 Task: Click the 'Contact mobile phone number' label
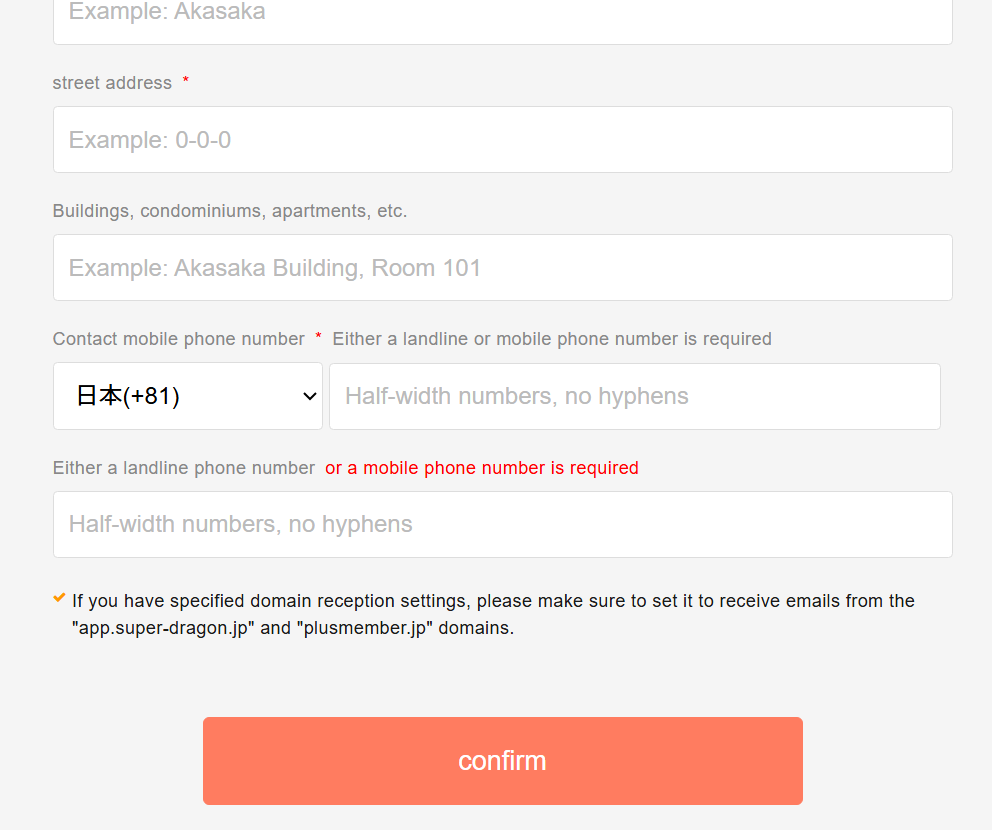pos(179,339)
